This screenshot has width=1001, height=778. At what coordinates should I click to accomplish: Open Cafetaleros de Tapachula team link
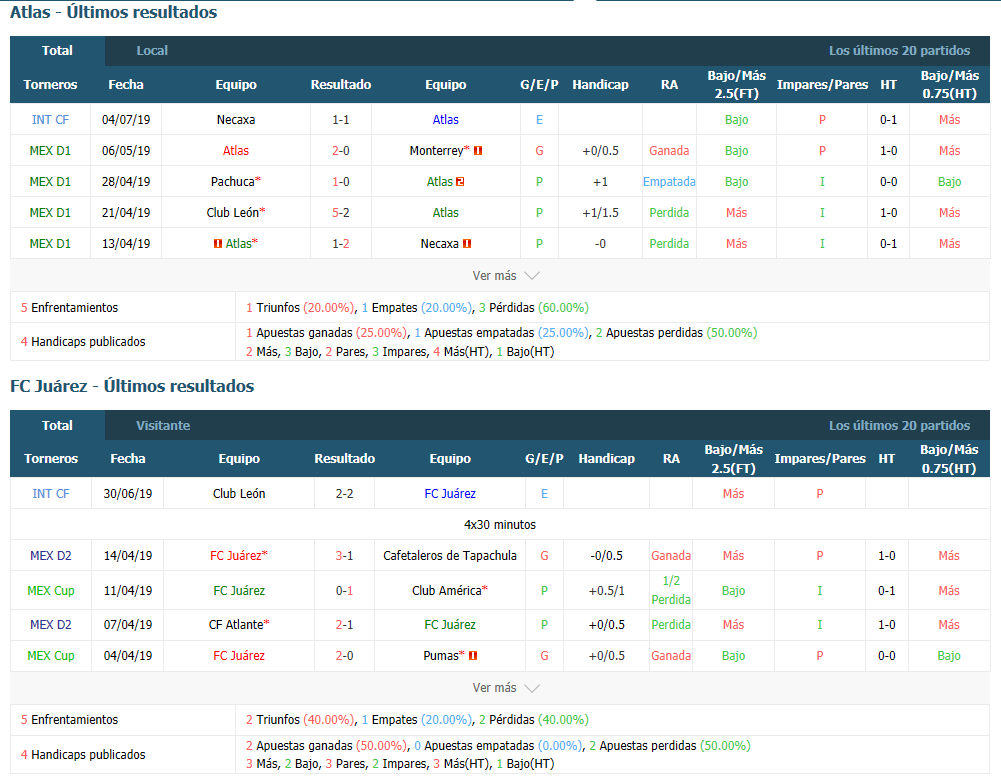pyautogui.click(x=450, y=556)
